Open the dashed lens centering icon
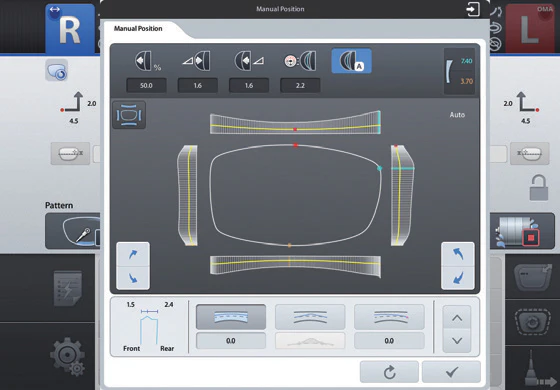The image size is (560, 390). click(x=532, y=322)
